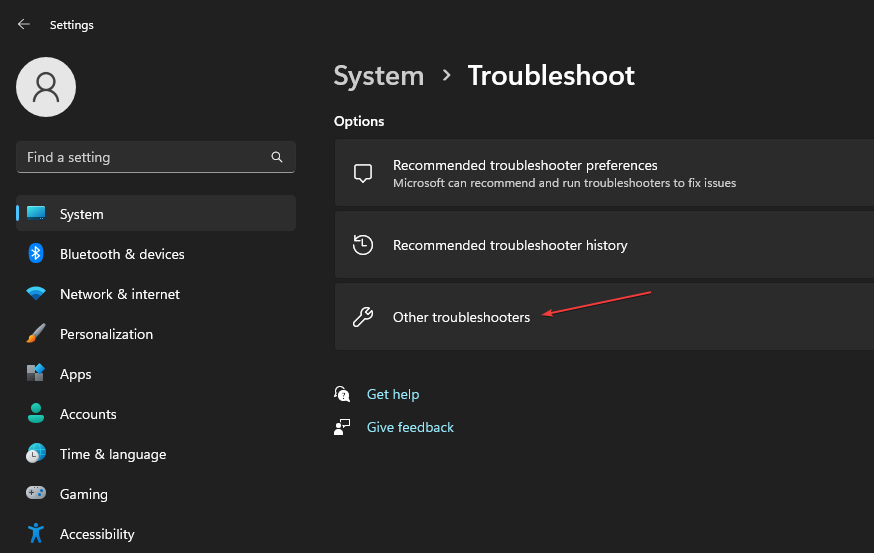Click the Troubleshoot breadcrumb title

(x=551, y=75)
